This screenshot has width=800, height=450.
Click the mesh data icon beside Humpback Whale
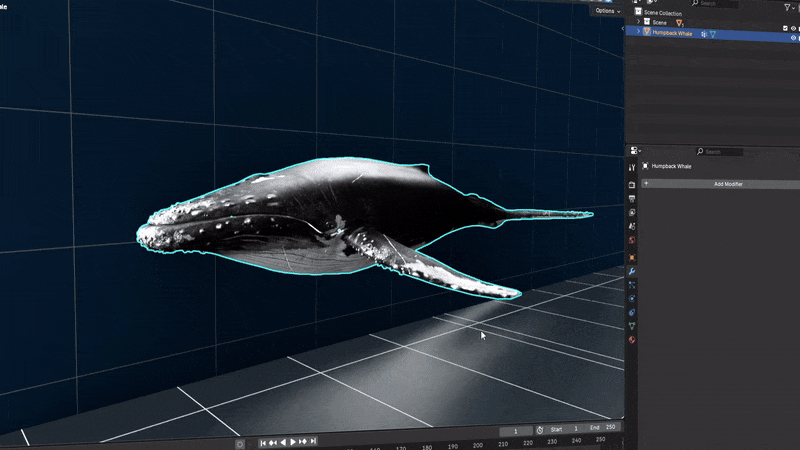click(713, 34)
